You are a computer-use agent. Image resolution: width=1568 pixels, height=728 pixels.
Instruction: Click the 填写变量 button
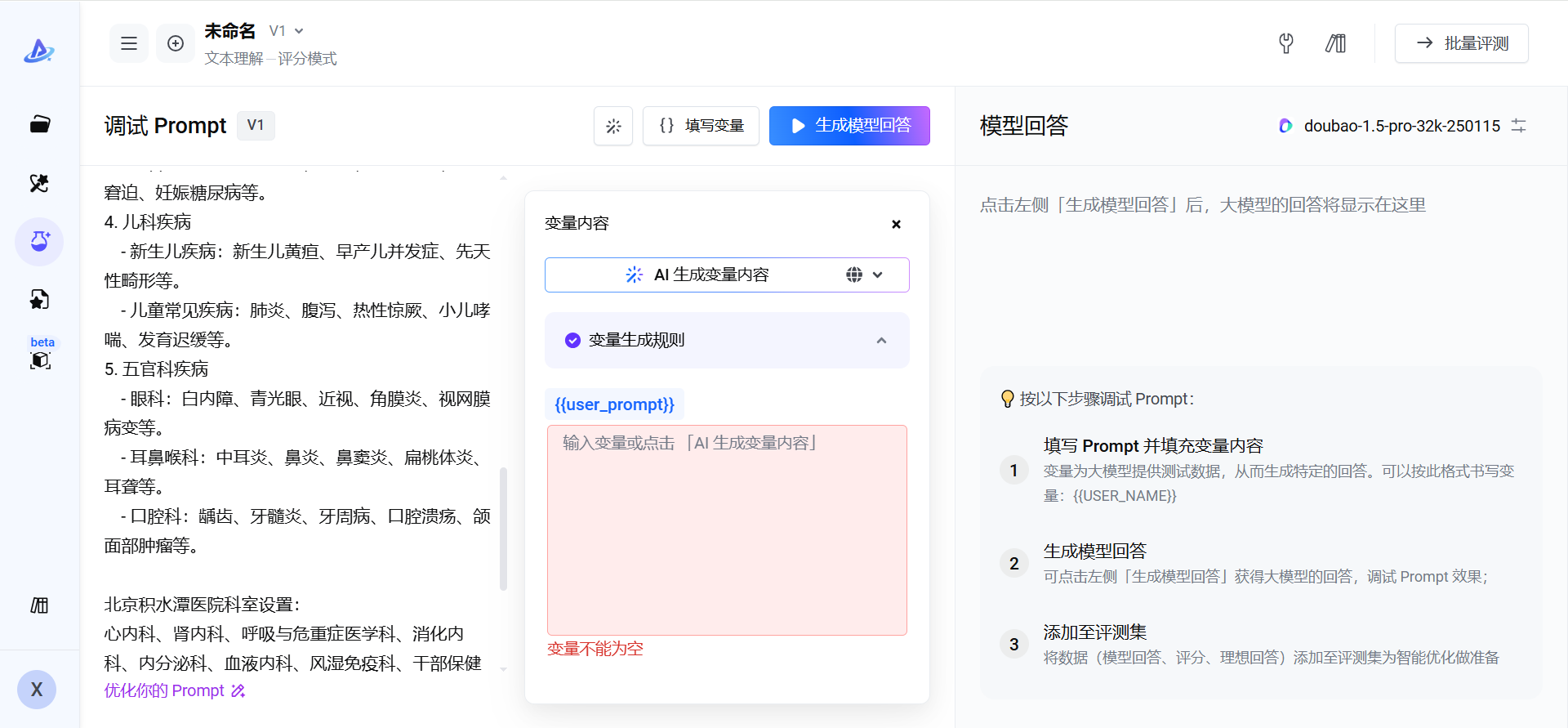point(701,126)
